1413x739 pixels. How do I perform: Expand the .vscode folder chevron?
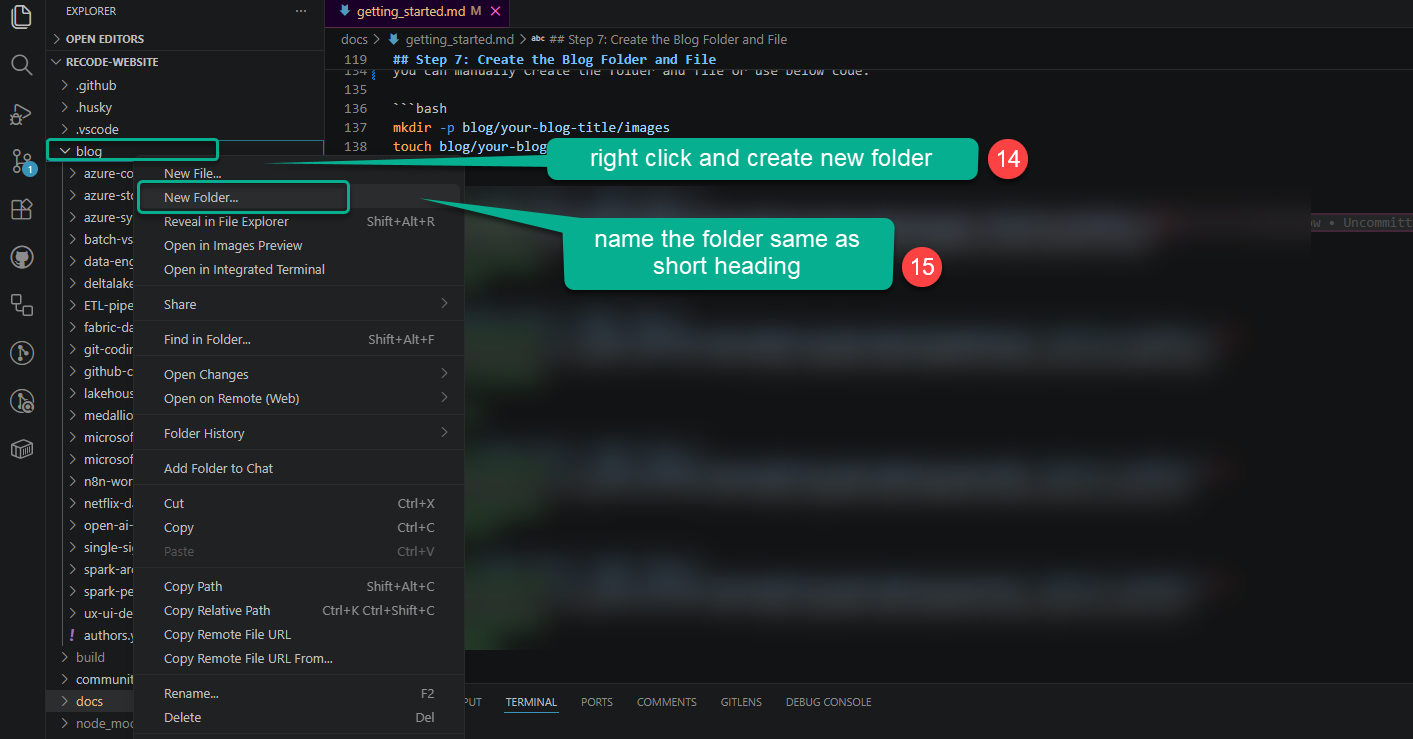point(65,130)
